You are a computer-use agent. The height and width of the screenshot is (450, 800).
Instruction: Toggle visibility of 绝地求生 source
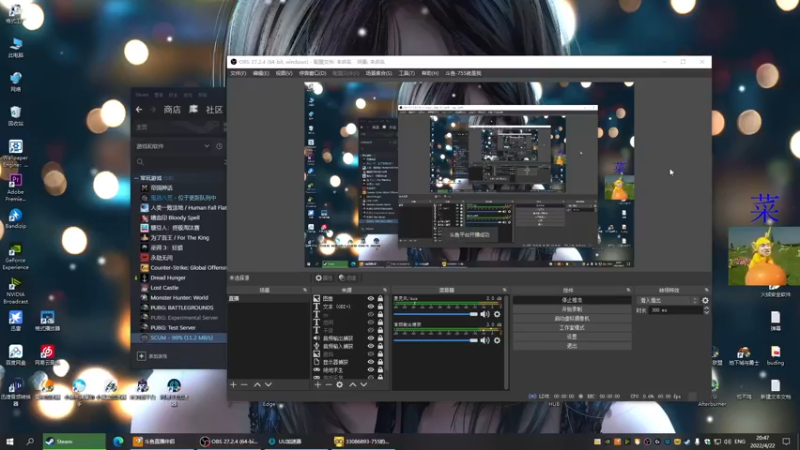(371, 370)
